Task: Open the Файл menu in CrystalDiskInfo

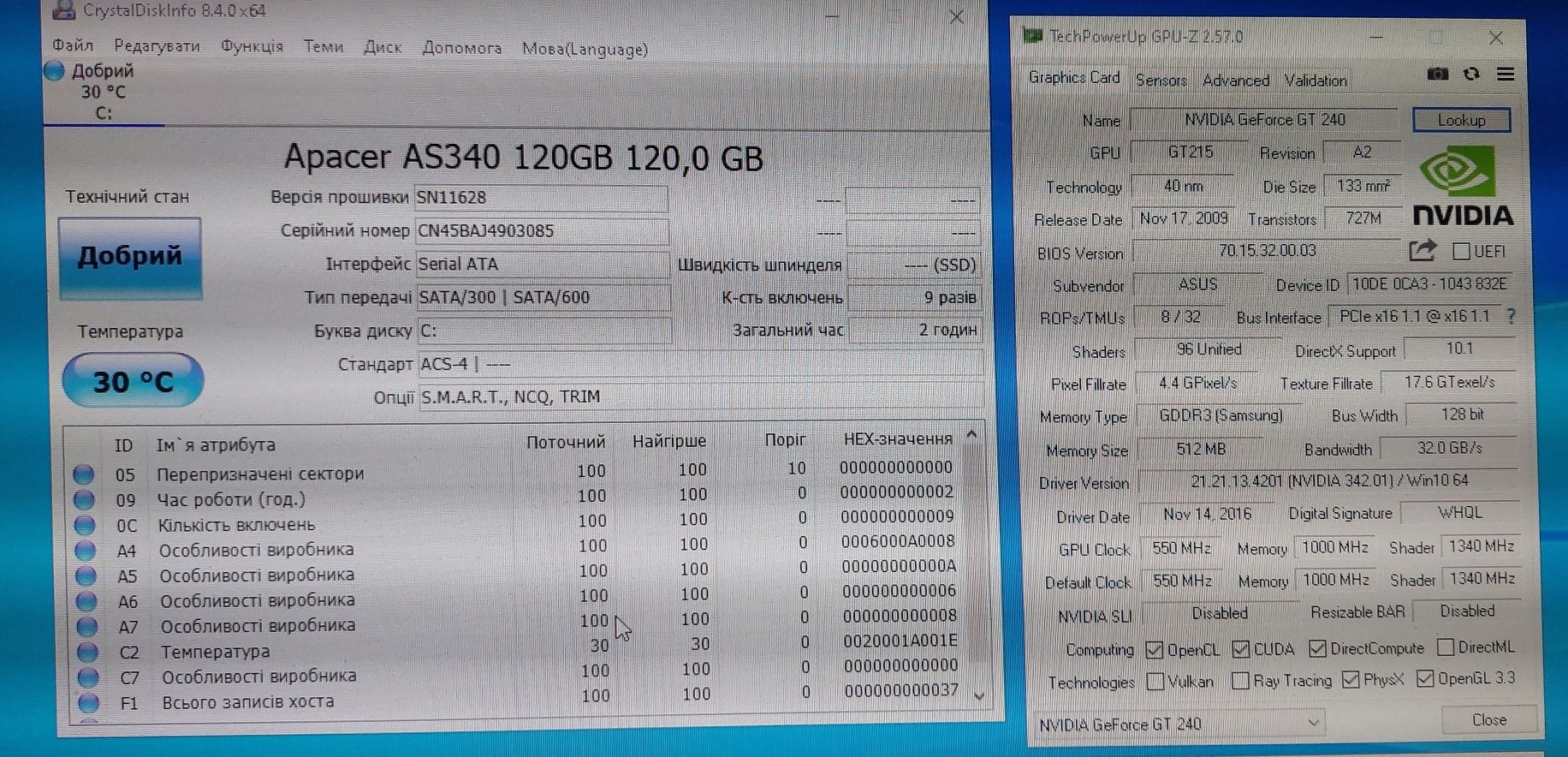Action: pyautogui.click(x=73, y=45)
